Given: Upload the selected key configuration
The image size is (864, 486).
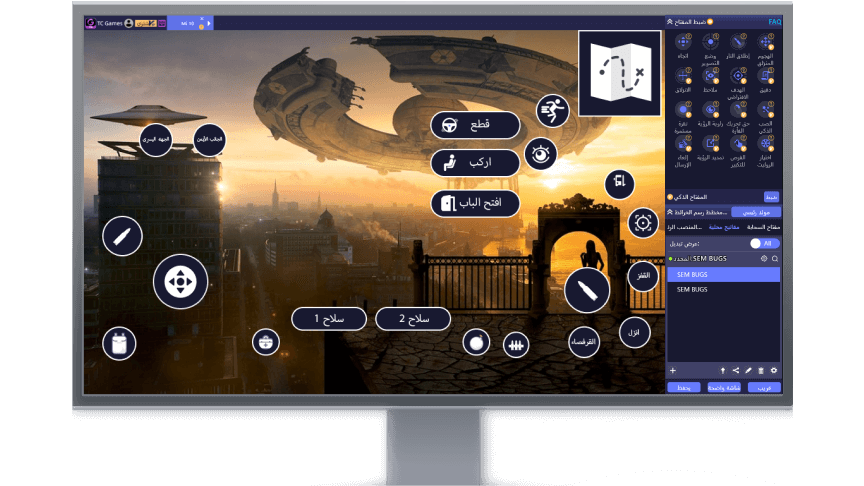Looking at the screenshot, I should click(x=722, y=370).
